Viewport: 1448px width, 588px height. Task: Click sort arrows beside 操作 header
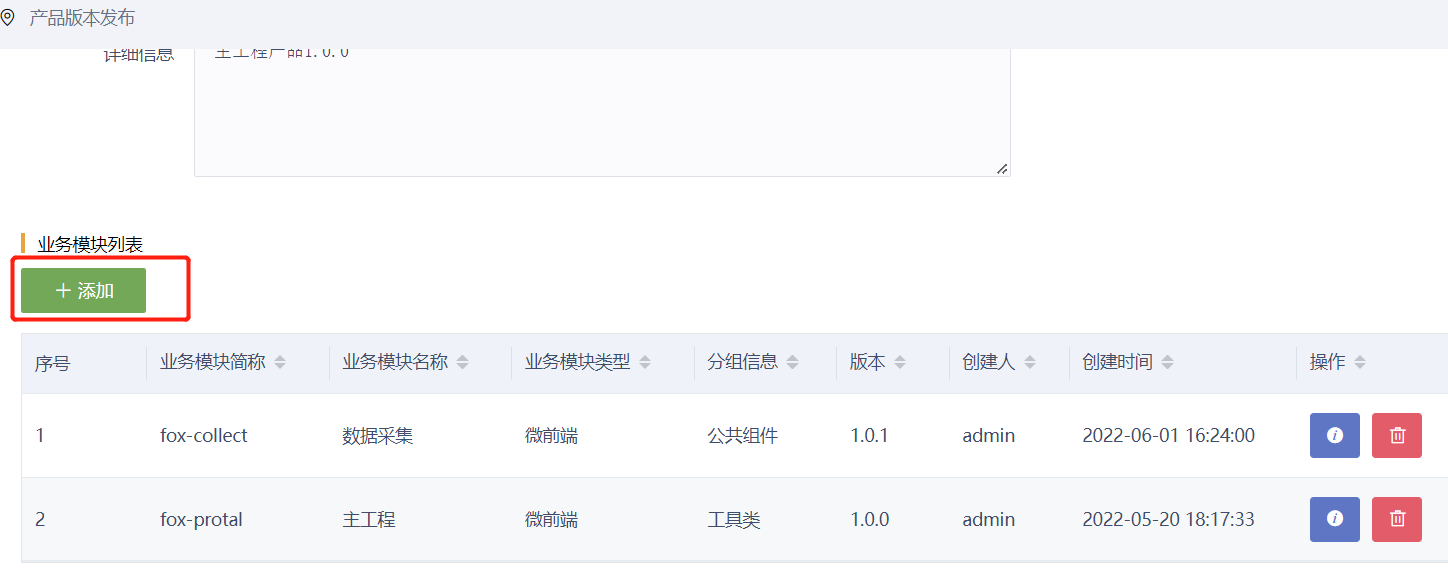(x=1360, y=363)
